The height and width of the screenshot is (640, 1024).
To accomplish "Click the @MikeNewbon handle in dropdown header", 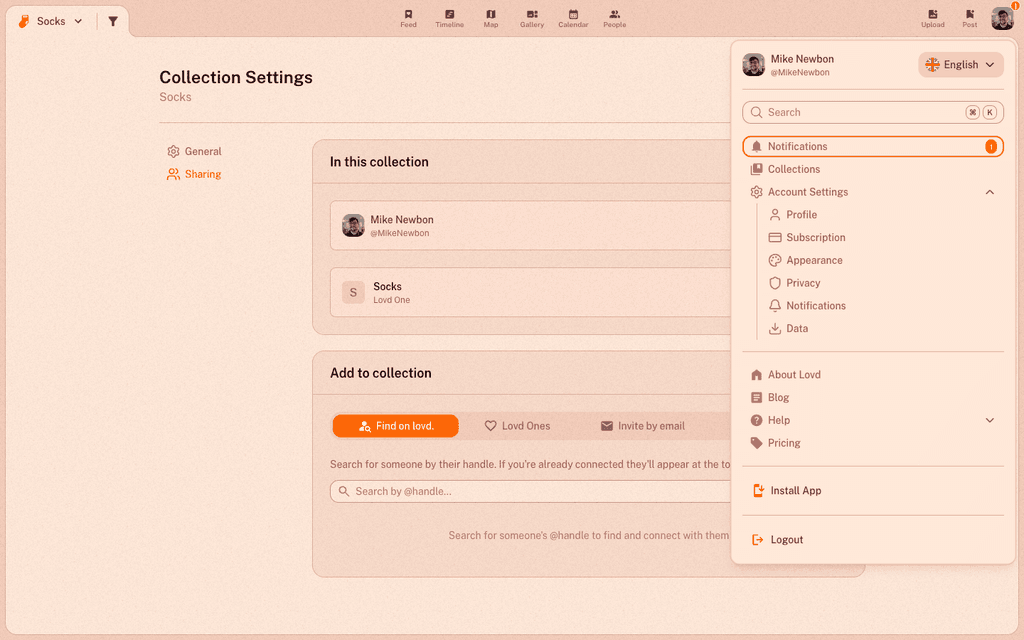I will click(800, 72).
